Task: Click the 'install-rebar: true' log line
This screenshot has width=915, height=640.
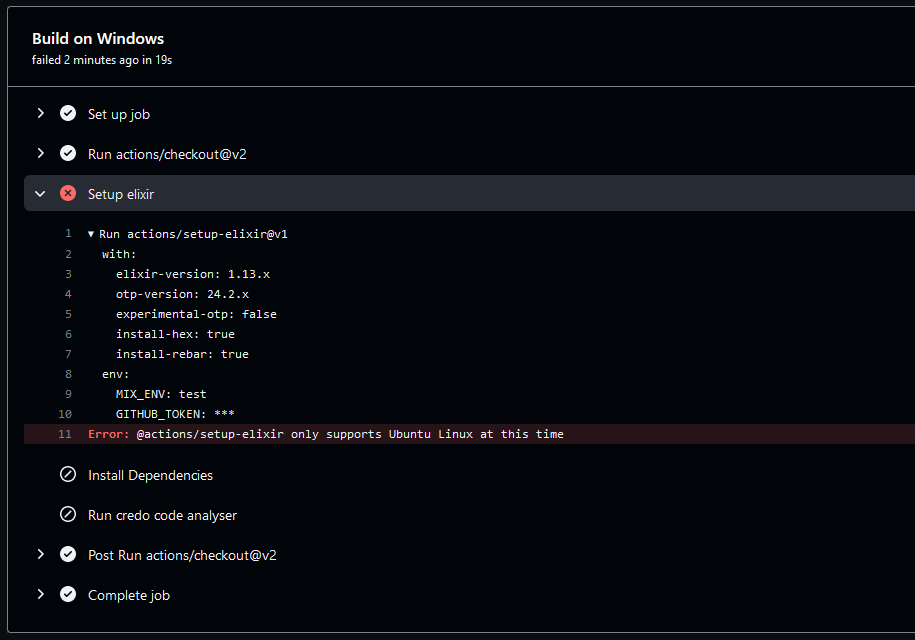Action: [x=182, y=354]
